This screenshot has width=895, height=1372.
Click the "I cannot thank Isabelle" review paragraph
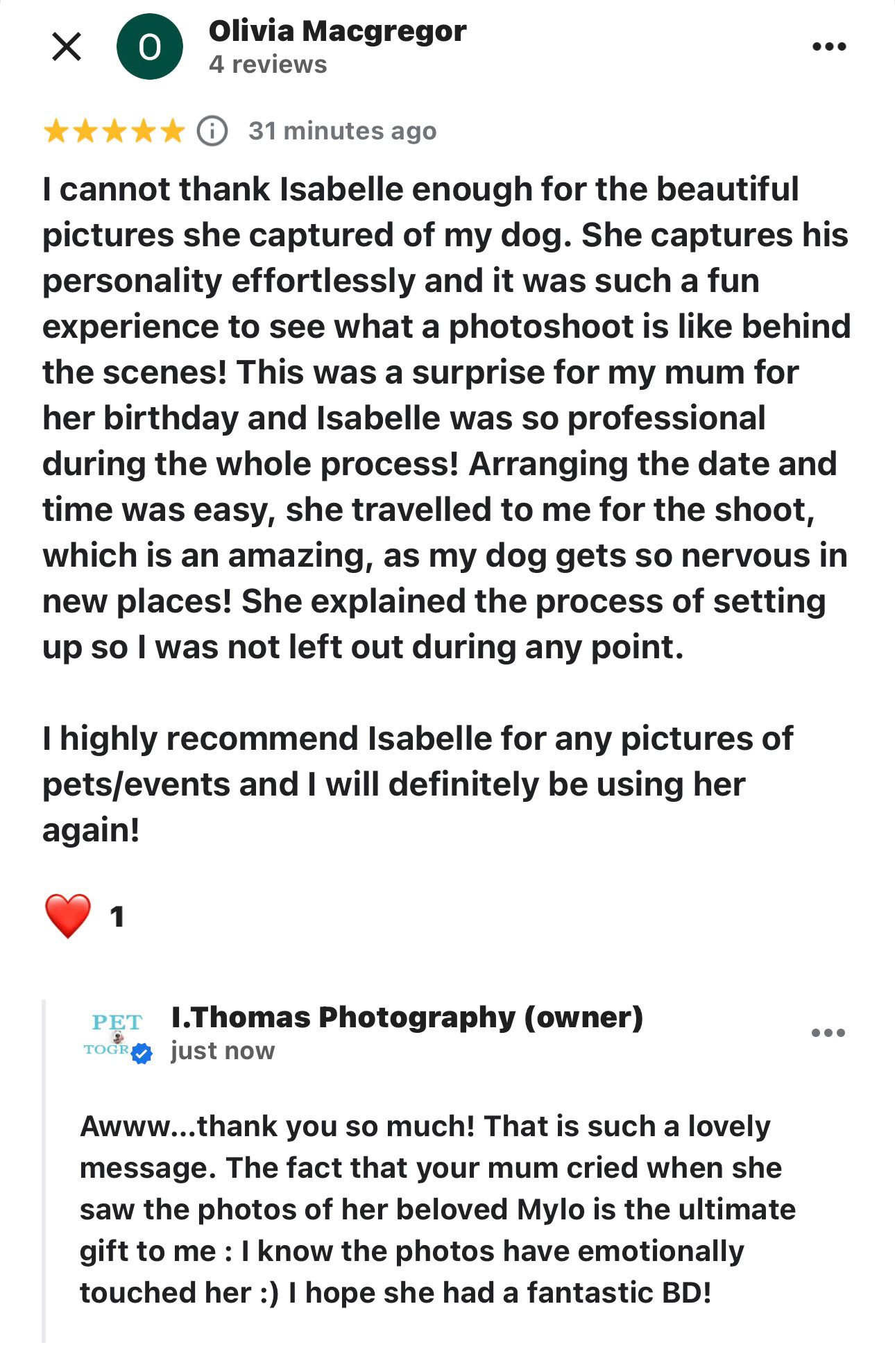point(444,418)
